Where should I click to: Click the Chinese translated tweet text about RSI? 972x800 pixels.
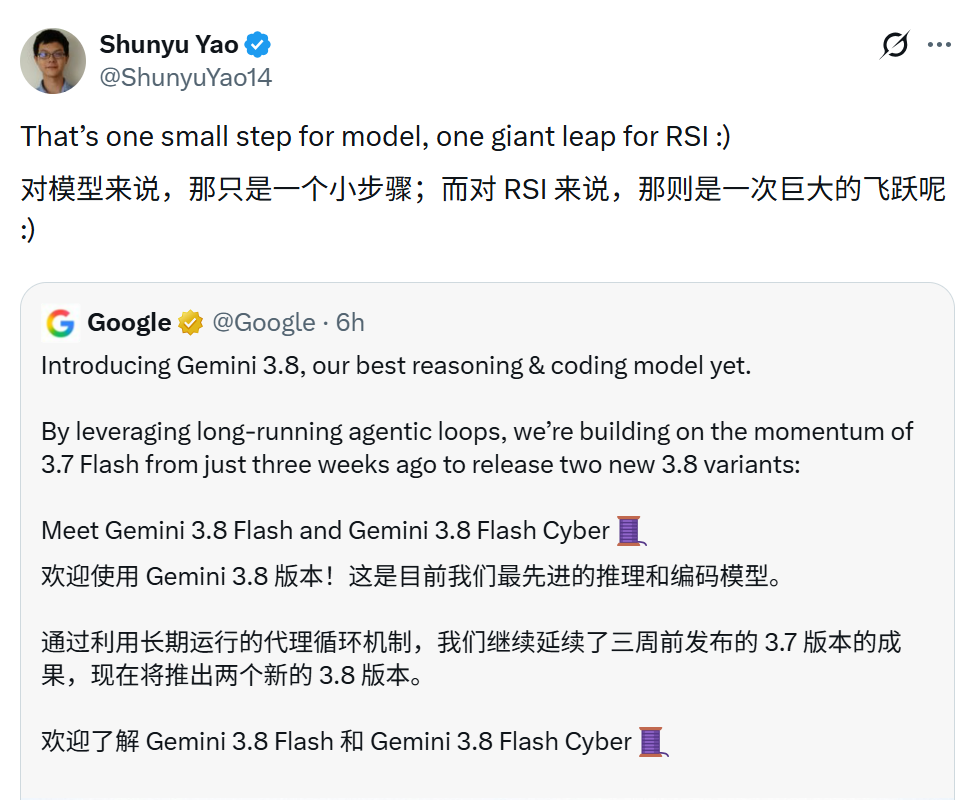coord(484,208)
